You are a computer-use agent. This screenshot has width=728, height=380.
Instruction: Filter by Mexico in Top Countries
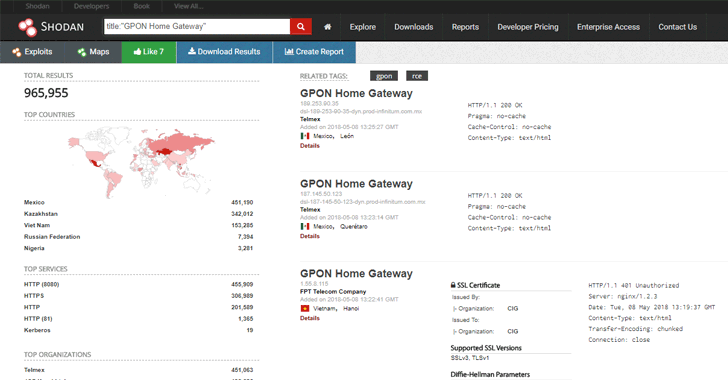(34, 203)
